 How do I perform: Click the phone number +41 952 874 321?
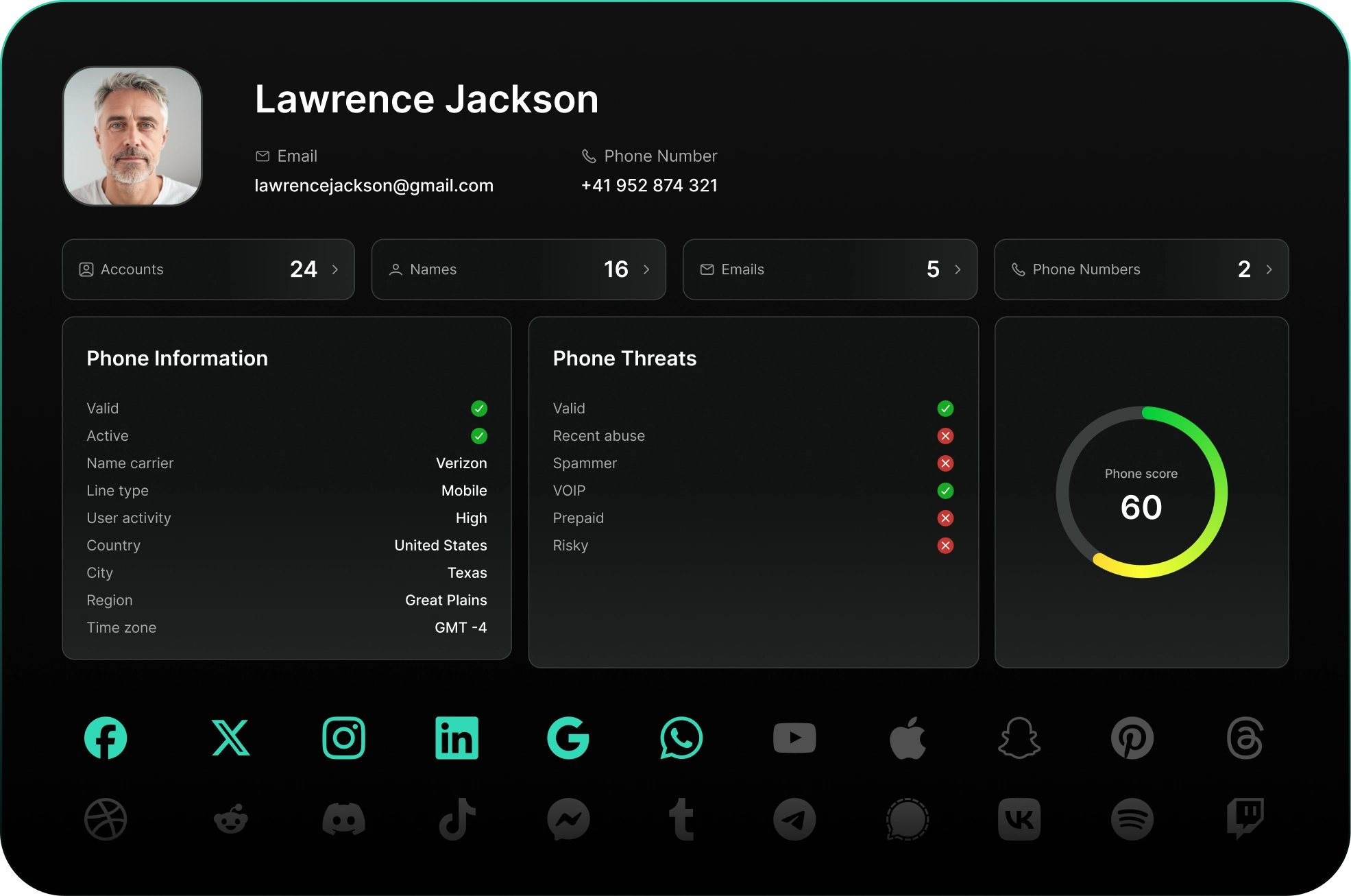(x=649, y=186)
